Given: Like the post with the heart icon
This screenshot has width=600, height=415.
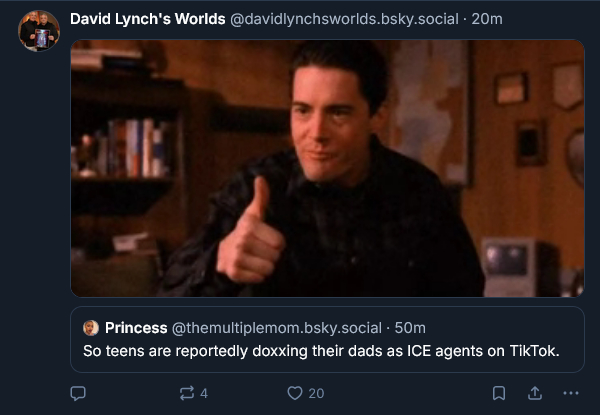Looking at the screenshot, I should click(x=294, y=394).
